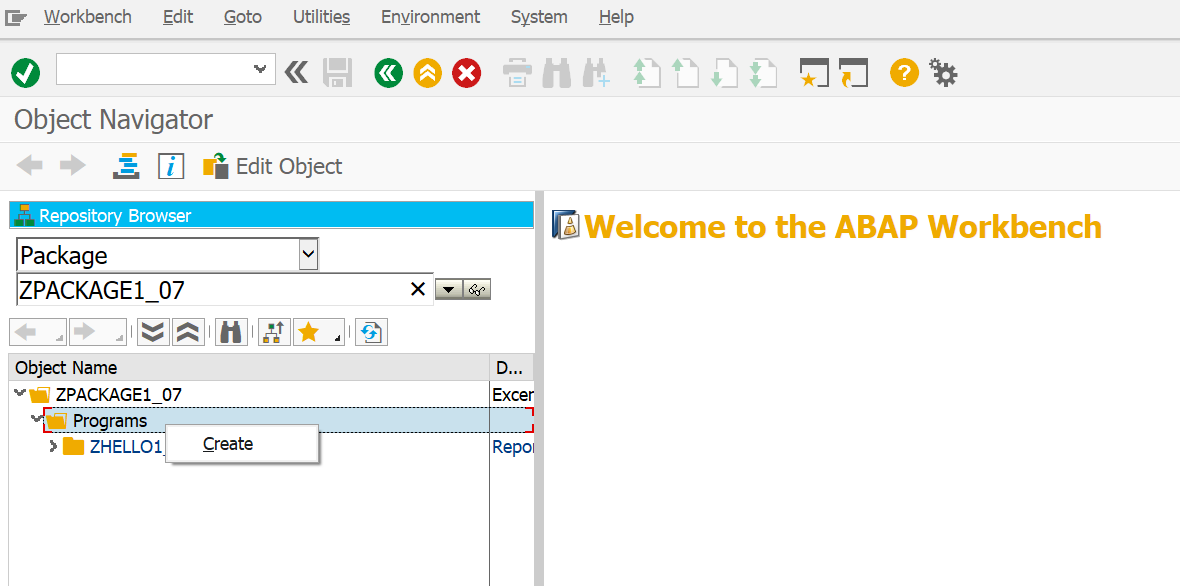1180x586 pixels.
Task: Click the Collapse All nodes icon
Action: click(188, 332)
